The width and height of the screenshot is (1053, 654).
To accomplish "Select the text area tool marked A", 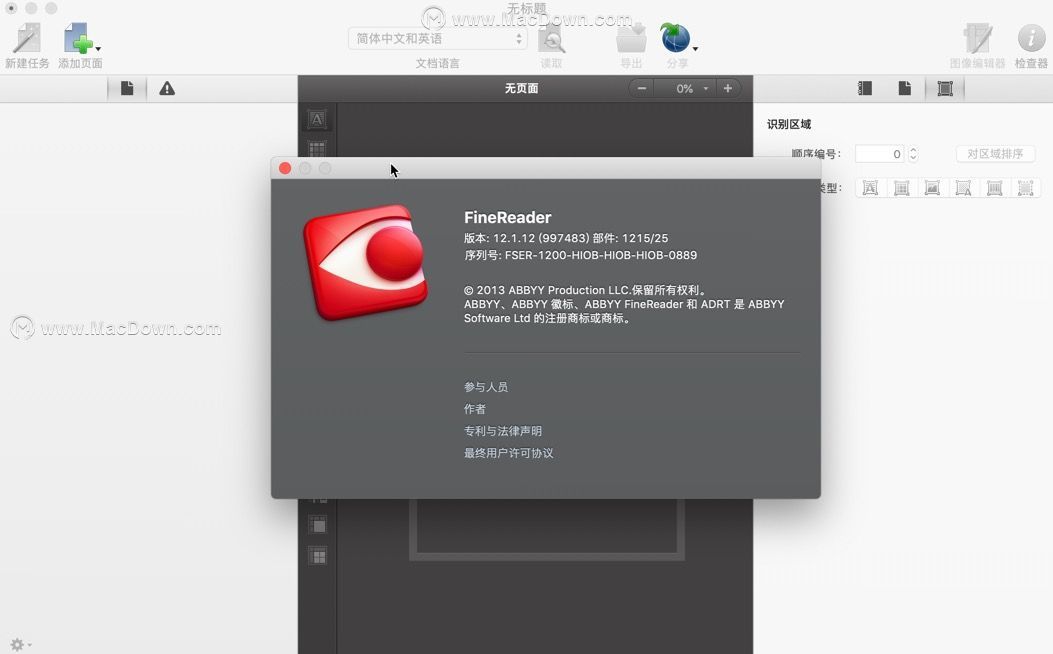I will 317,119.
